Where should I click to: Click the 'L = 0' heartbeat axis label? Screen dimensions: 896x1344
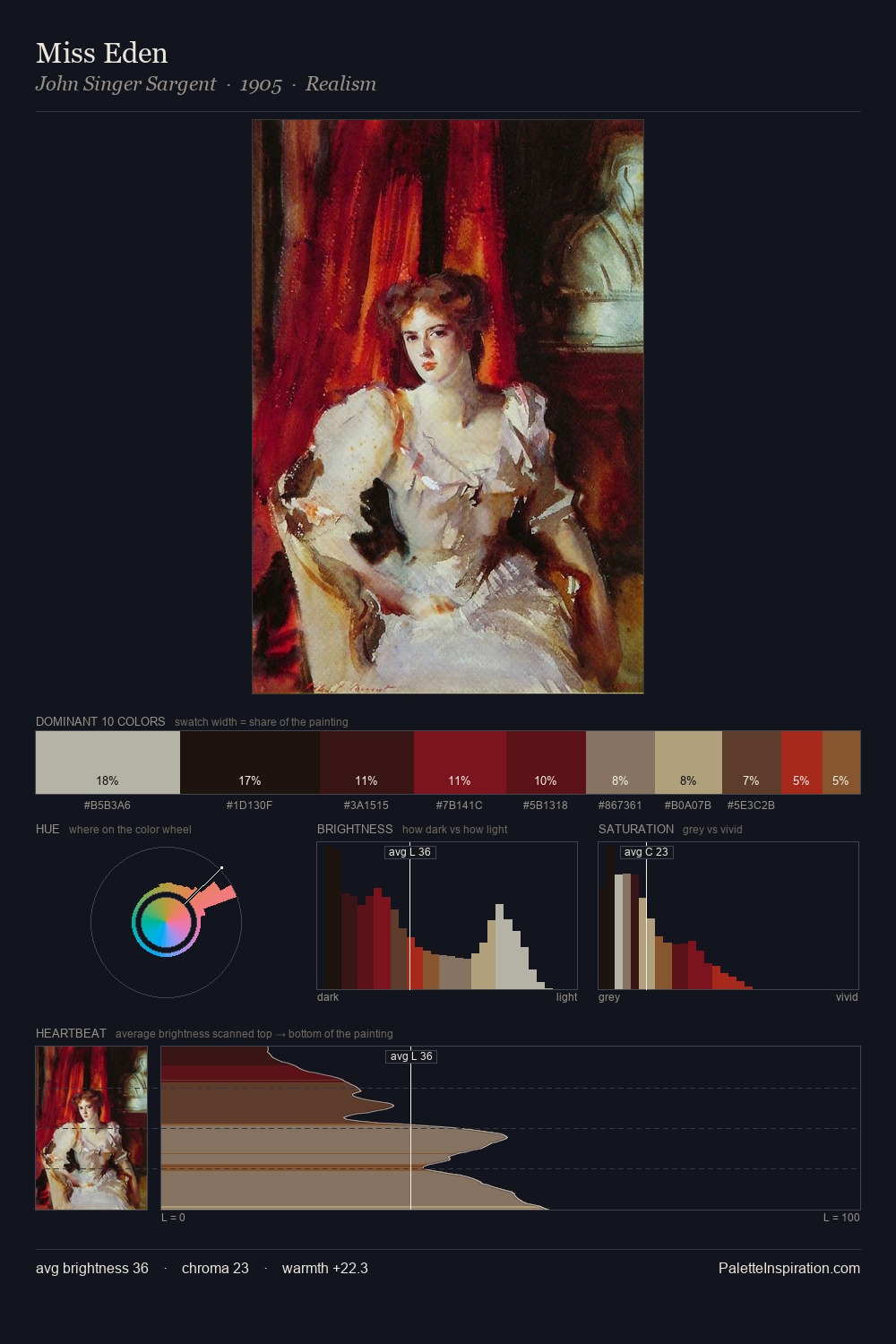coord(173,1218)
